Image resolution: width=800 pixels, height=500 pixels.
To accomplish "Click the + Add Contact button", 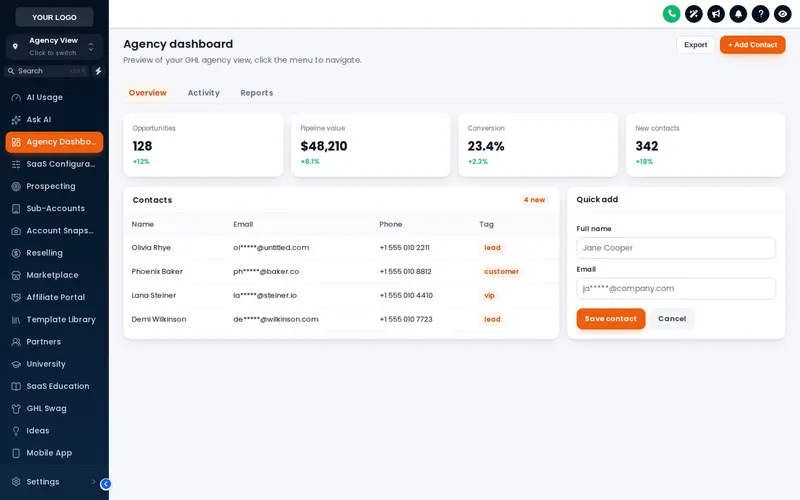I will tap(753, 45).
